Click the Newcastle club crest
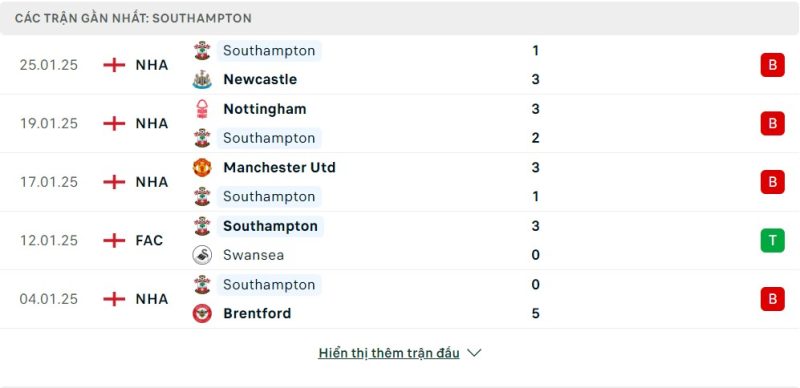The height and width of the screenshot is (388, 800). tap(202, 80)
